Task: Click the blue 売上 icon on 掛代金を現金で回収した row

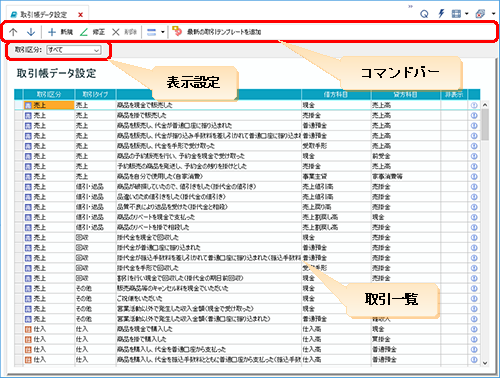Action: coord(28,238)
